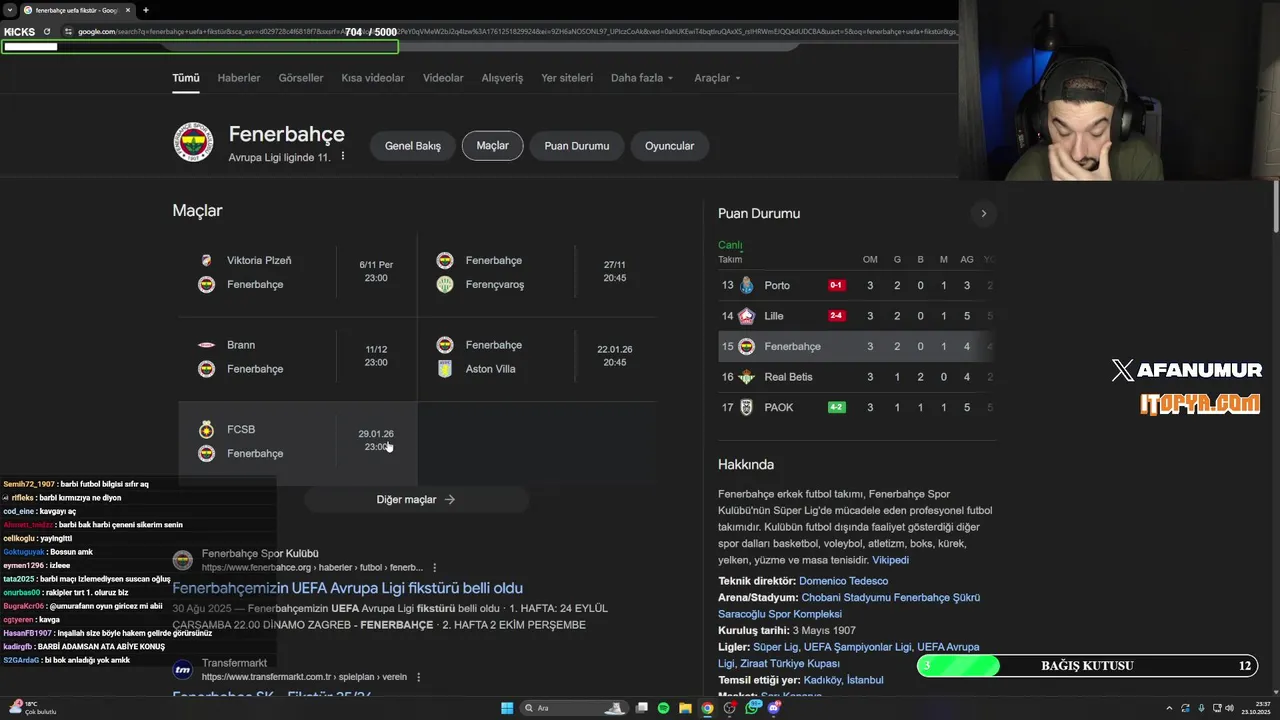Click the Brann team crest
Viewport: 1280px width, 720px height.
[x=206, y=345]
